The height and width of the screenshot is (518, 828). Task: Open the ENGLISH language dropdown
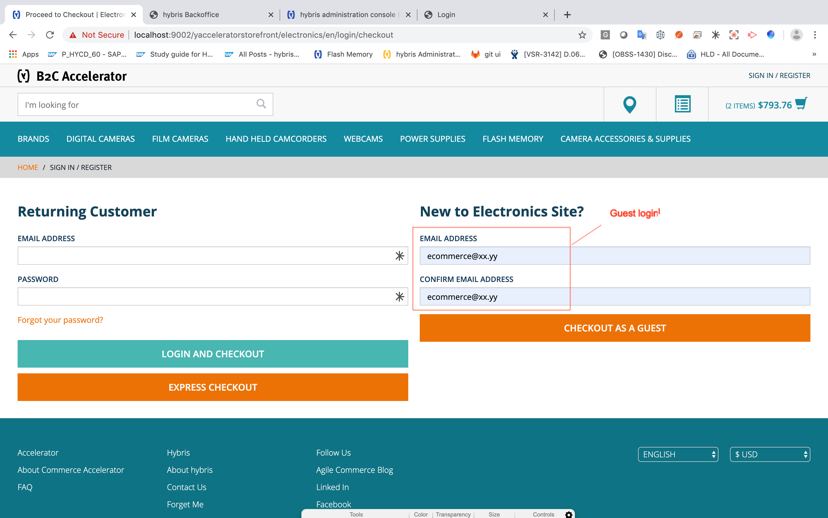tap(678, 454)
